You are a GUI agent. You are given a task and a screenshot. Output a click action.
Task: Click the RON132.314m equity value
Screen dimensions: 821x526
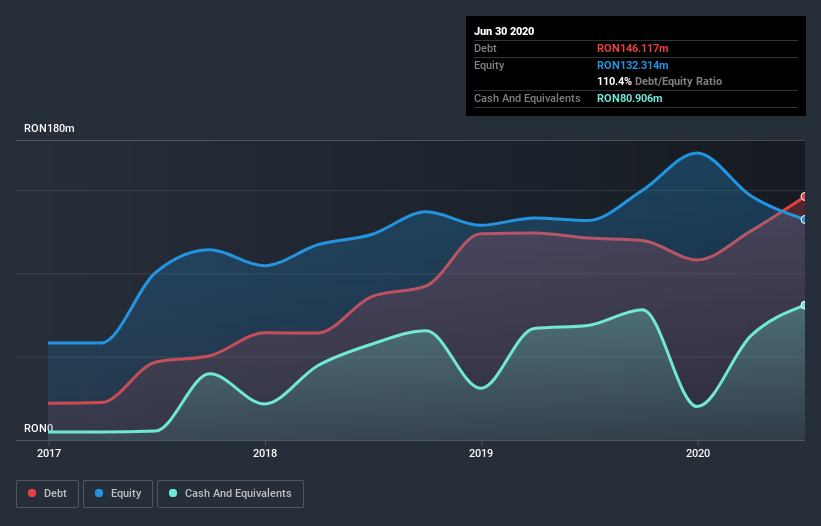[x=633, y=65]
